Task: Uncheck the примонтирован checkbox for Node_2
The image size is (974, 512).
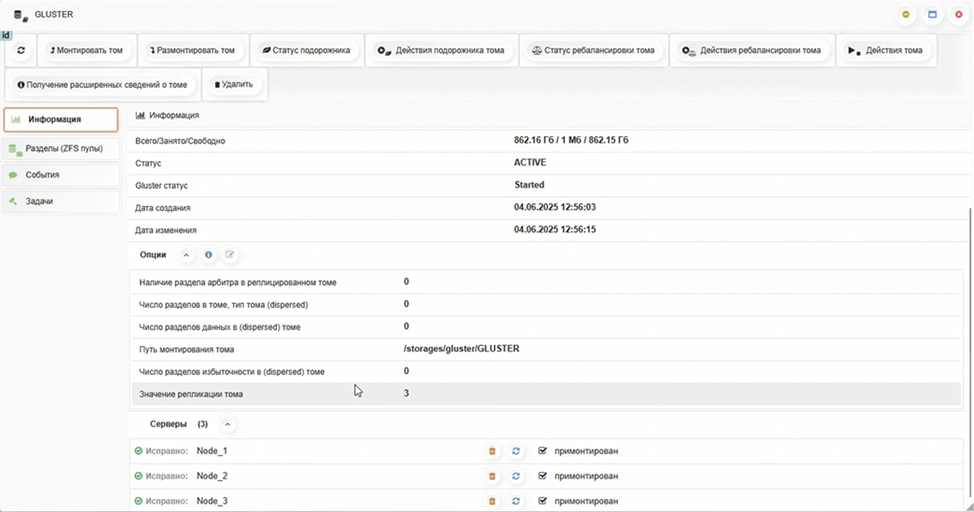Action: tap(543, 476)
